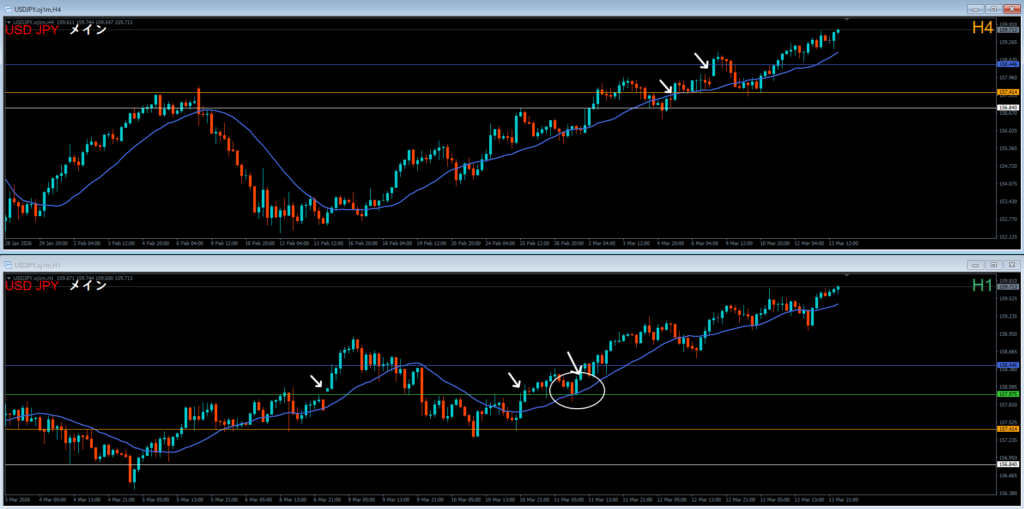Click the green 157.975 price label on H1 chart
This screenshot has height=509, width=1024.
click(1008, 394)
